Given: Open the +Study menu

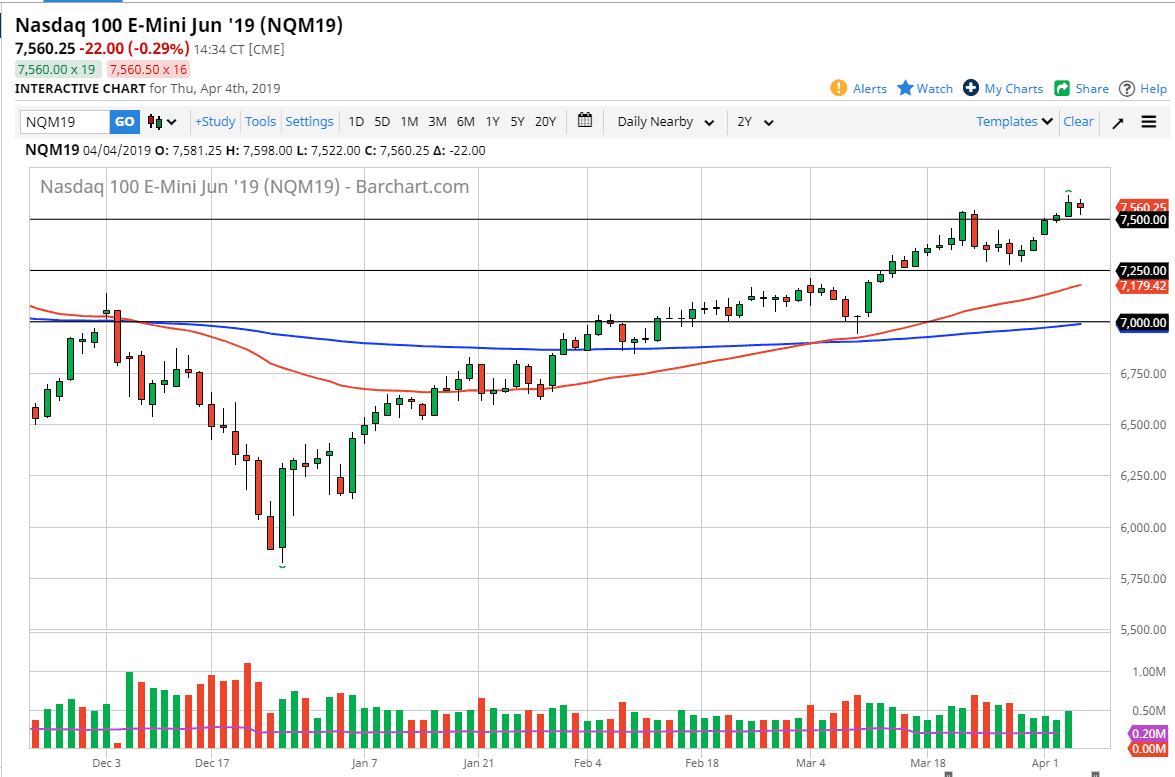Looking at the screenshot, I should [215, 121].
